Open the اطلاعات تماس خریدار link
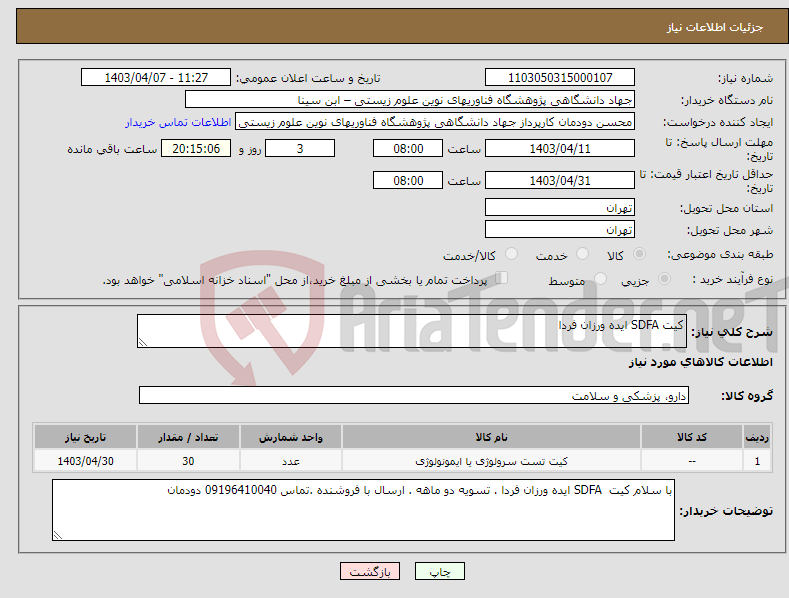The image size is (789, 598). click(x=178, y=122)
